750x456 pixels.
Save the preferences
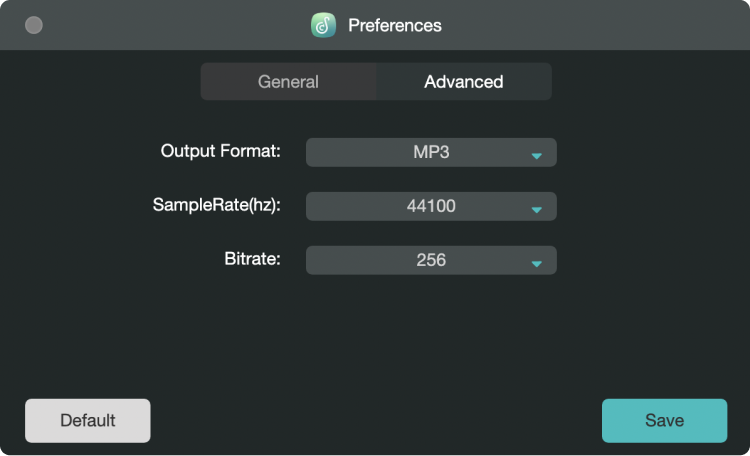[664, 421]
